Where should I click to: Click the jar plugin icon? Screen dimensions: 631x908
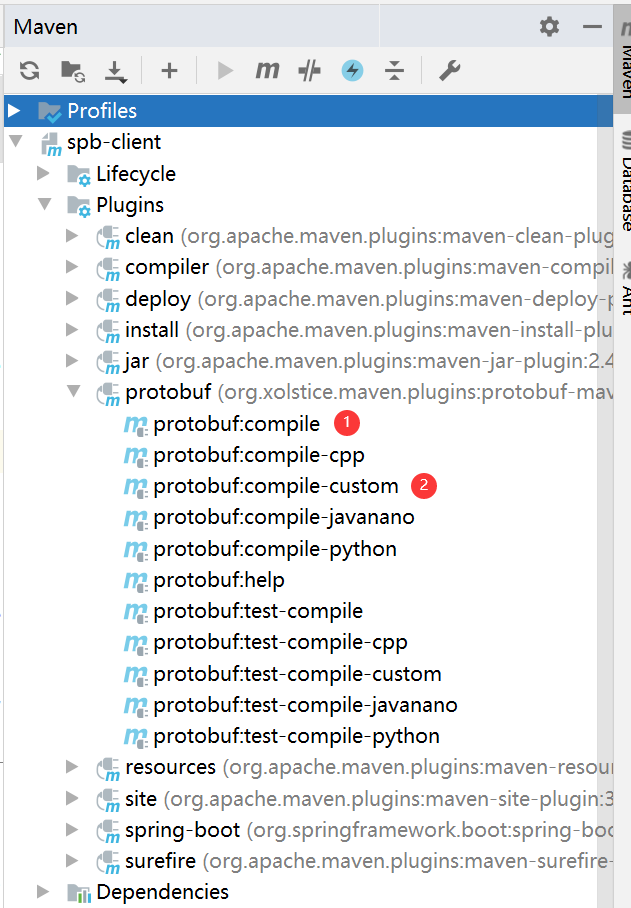point(108,363)
